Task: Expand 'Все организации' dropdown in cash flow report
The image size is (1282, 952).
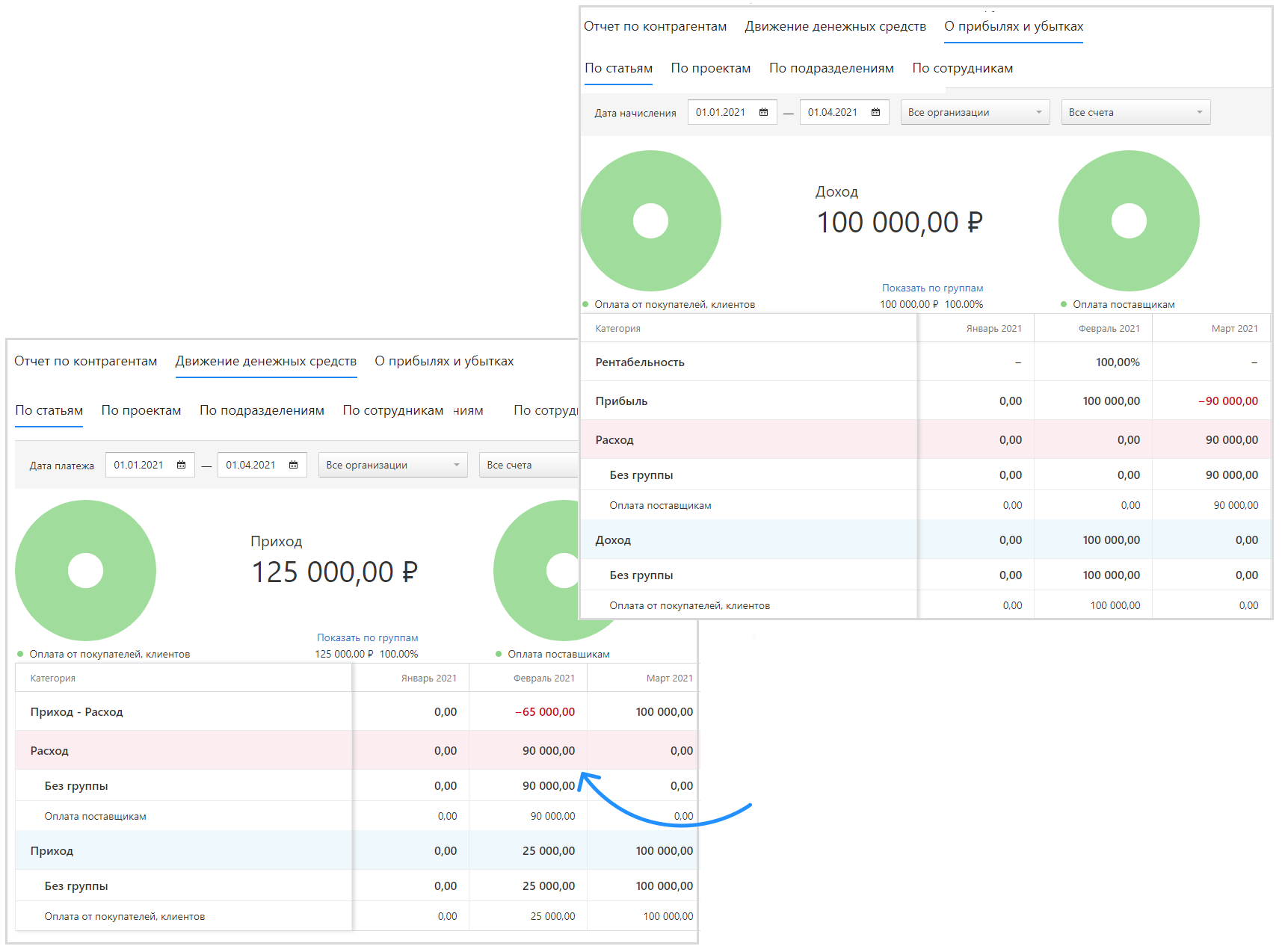Action: tap(392, 465)
